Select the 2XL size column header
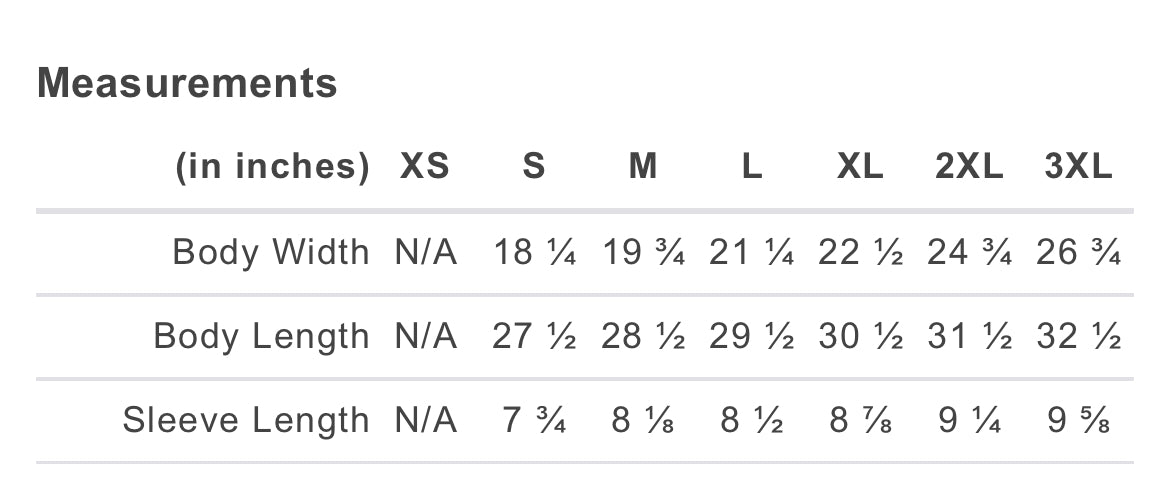The height and width of the screenshot is (499, 1170). pos(969,167)
